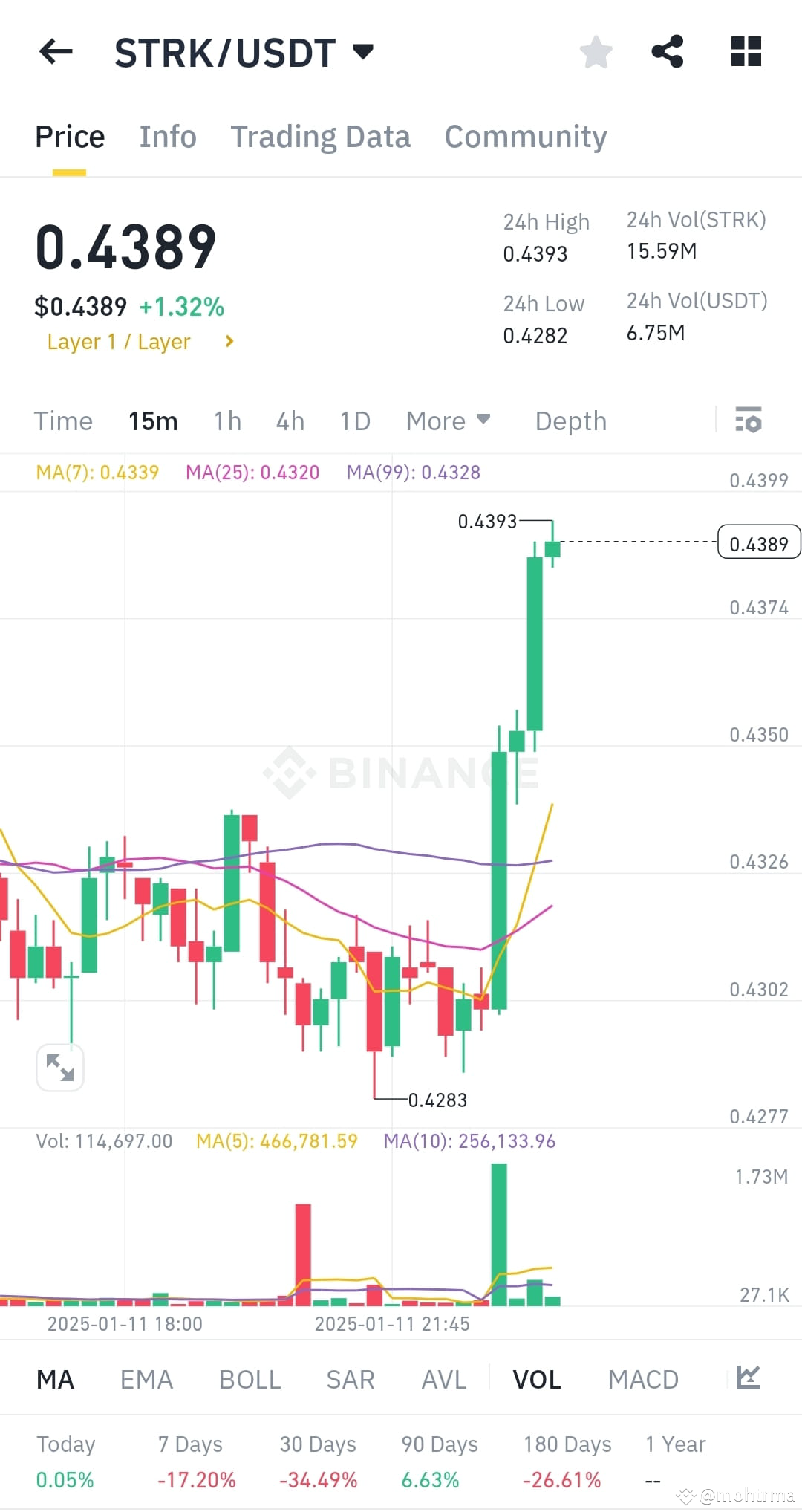Viewport: 802px width, 1512px height.
Task: Switch to the Info tab
Action: (167, 136)
